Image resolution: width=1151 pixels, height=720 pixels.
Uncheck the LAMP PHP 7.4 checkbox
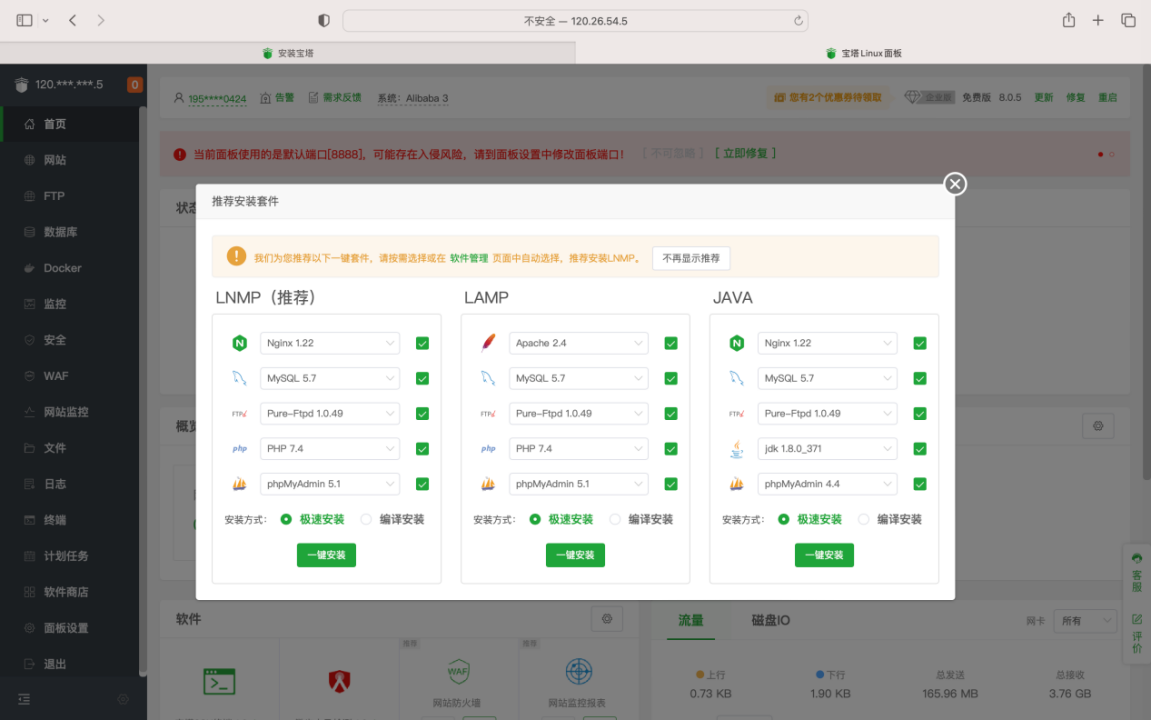(671, 448)
